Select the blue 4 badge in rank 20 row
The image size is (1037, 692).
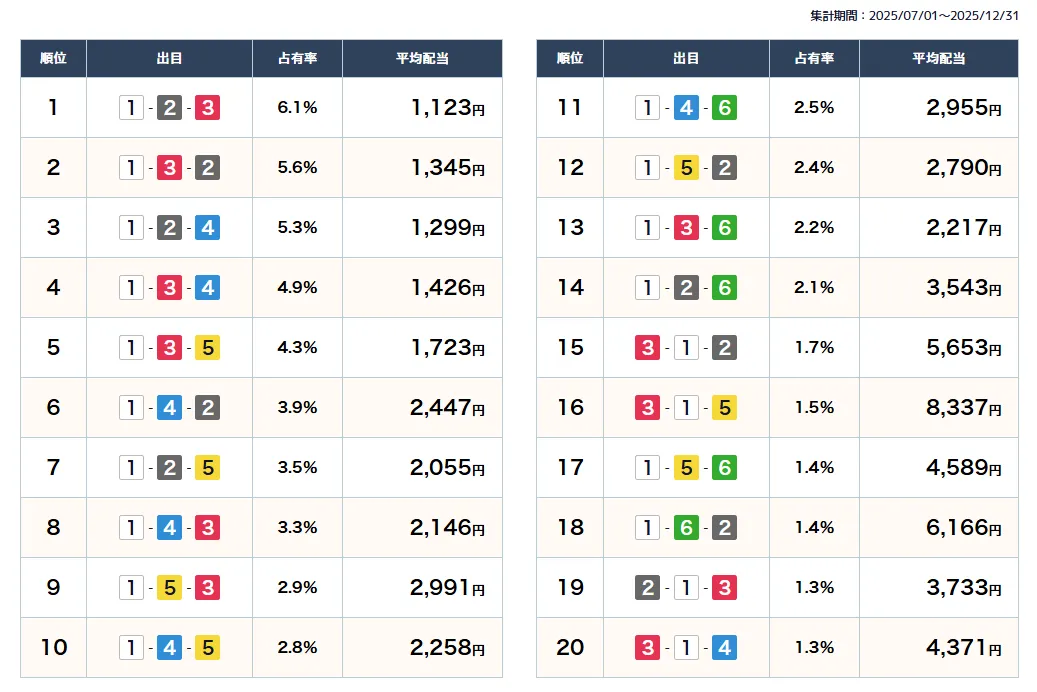724,648
